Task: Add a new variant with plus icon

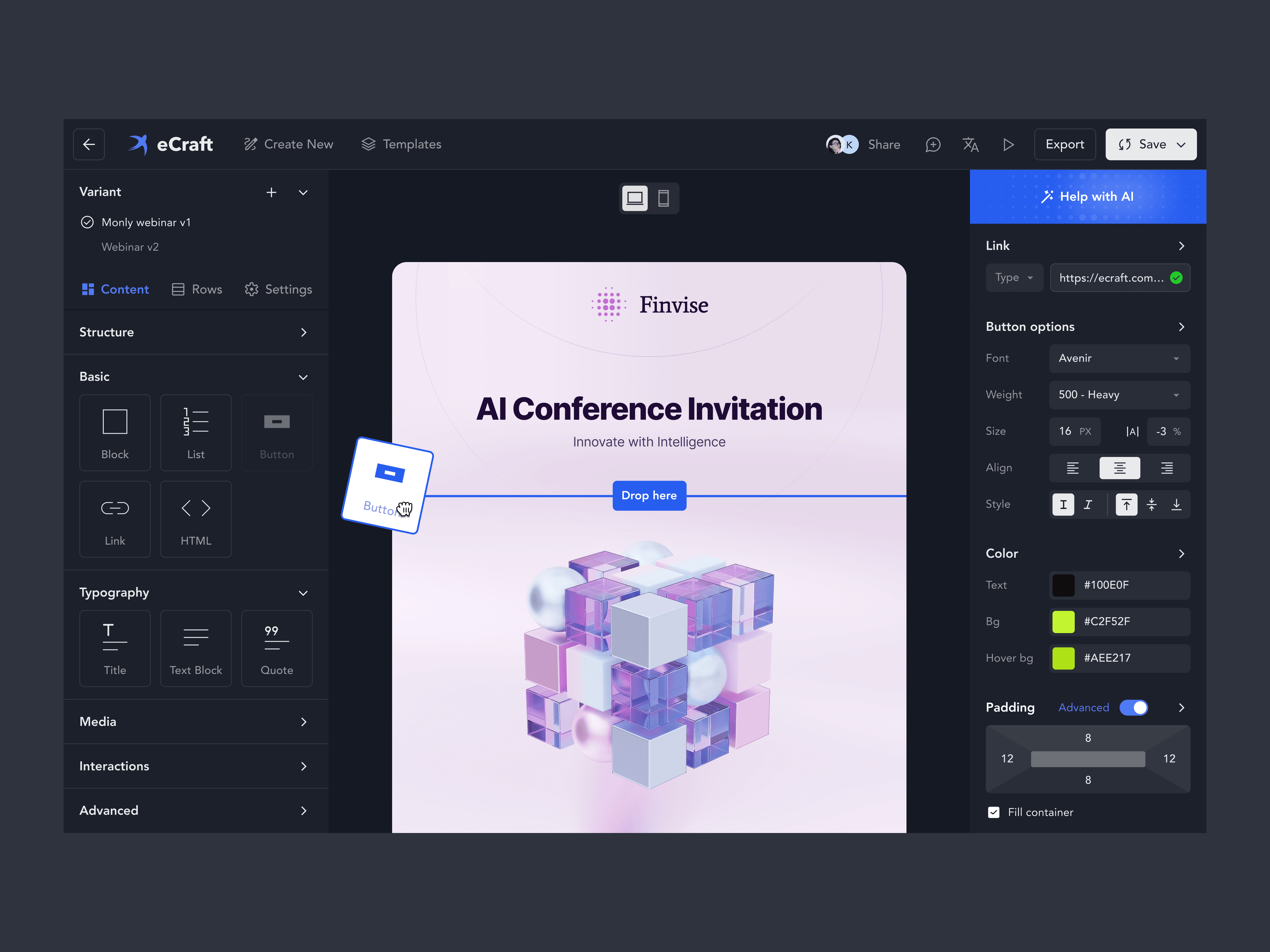Action: 271,192
